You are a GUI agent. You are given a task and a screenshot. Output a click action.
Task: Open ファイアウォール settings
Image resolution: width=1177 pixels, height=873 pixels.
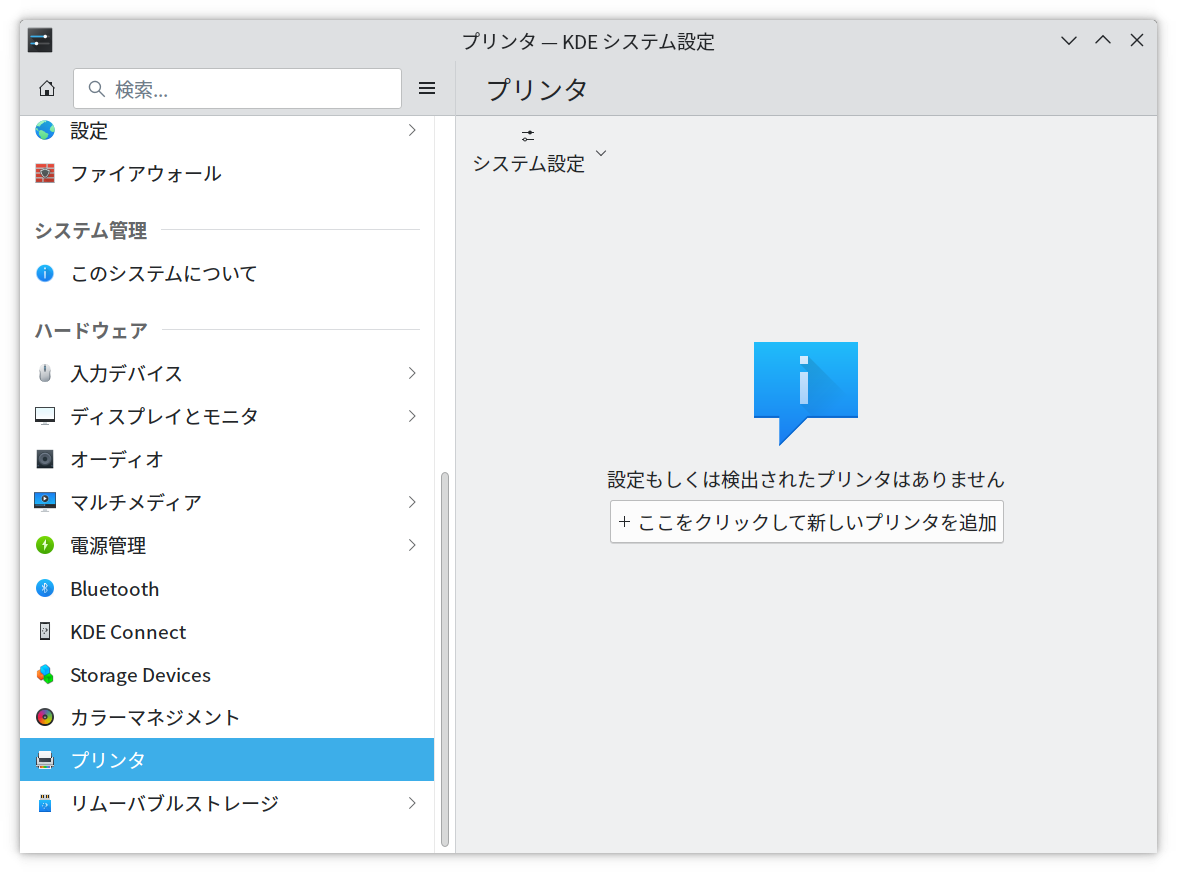point(227,173)
